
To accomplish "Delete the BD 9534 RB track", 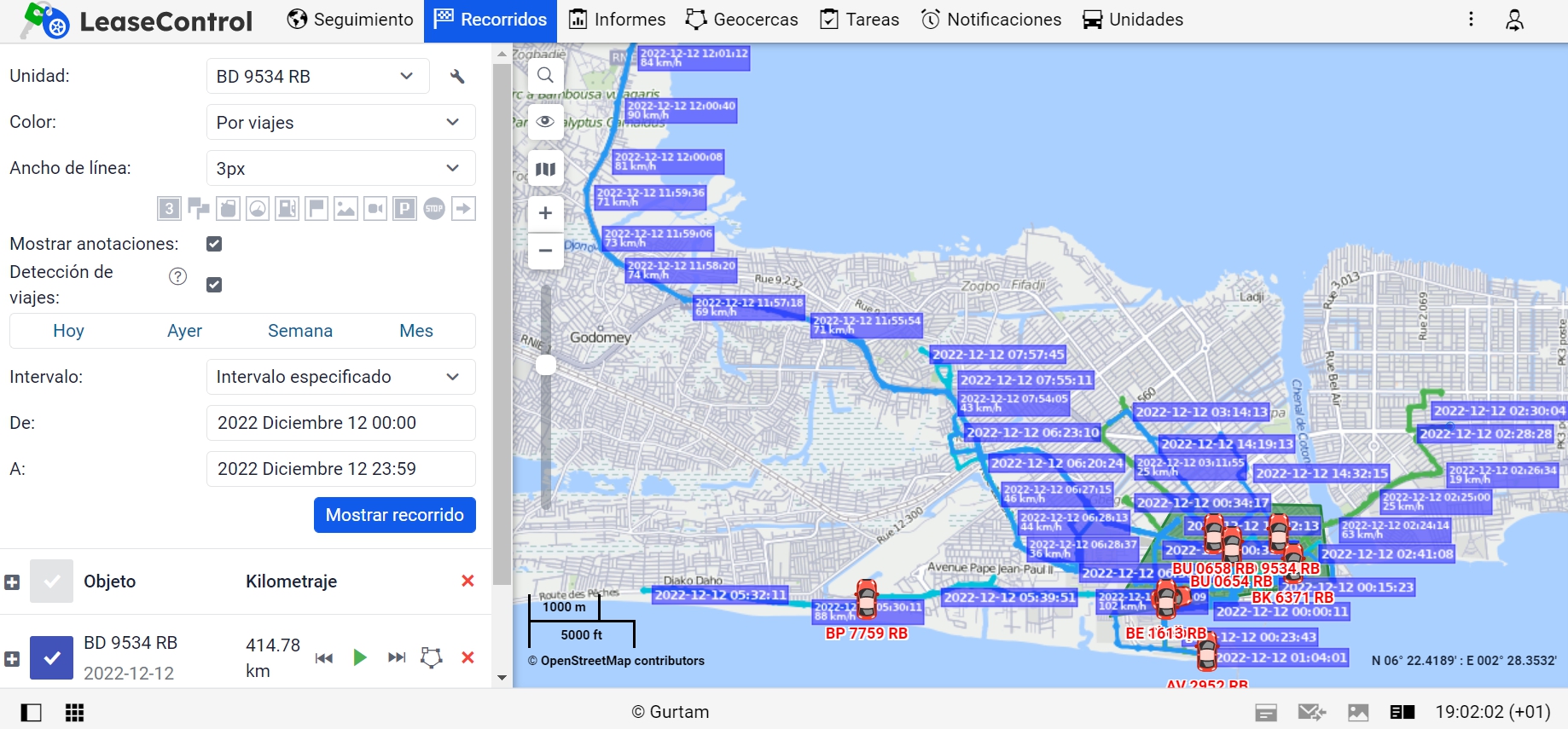I will coord(467,657).
